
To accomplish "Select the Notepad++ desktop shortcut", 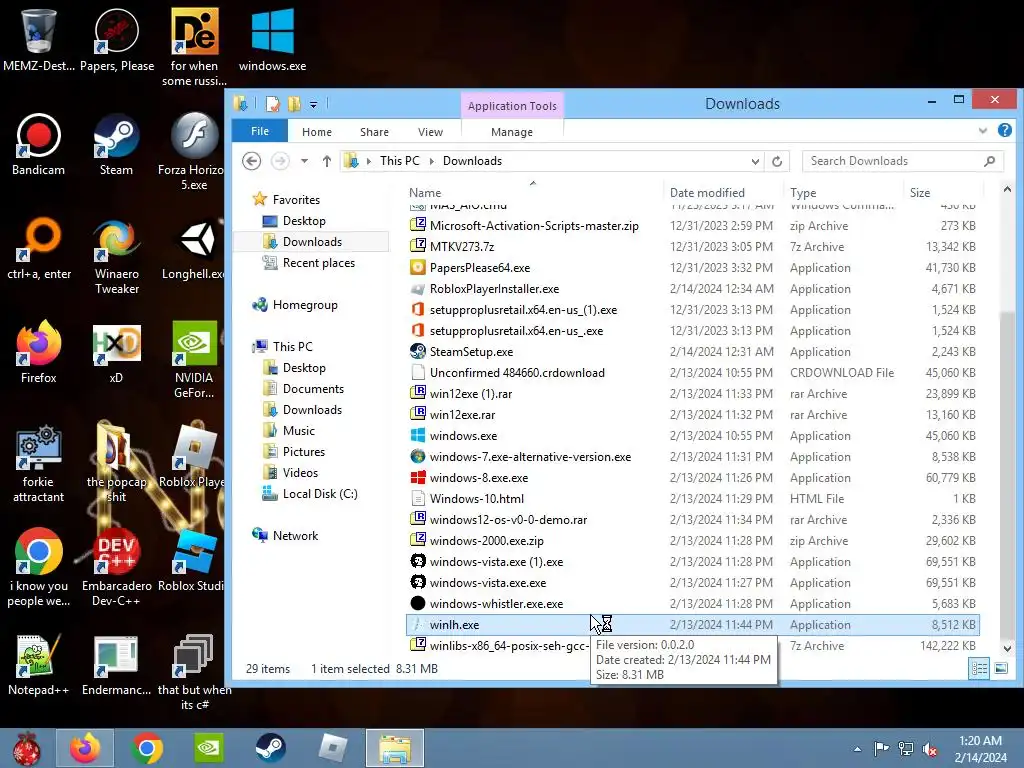I will pyautogui.click(x=38, y=665).
